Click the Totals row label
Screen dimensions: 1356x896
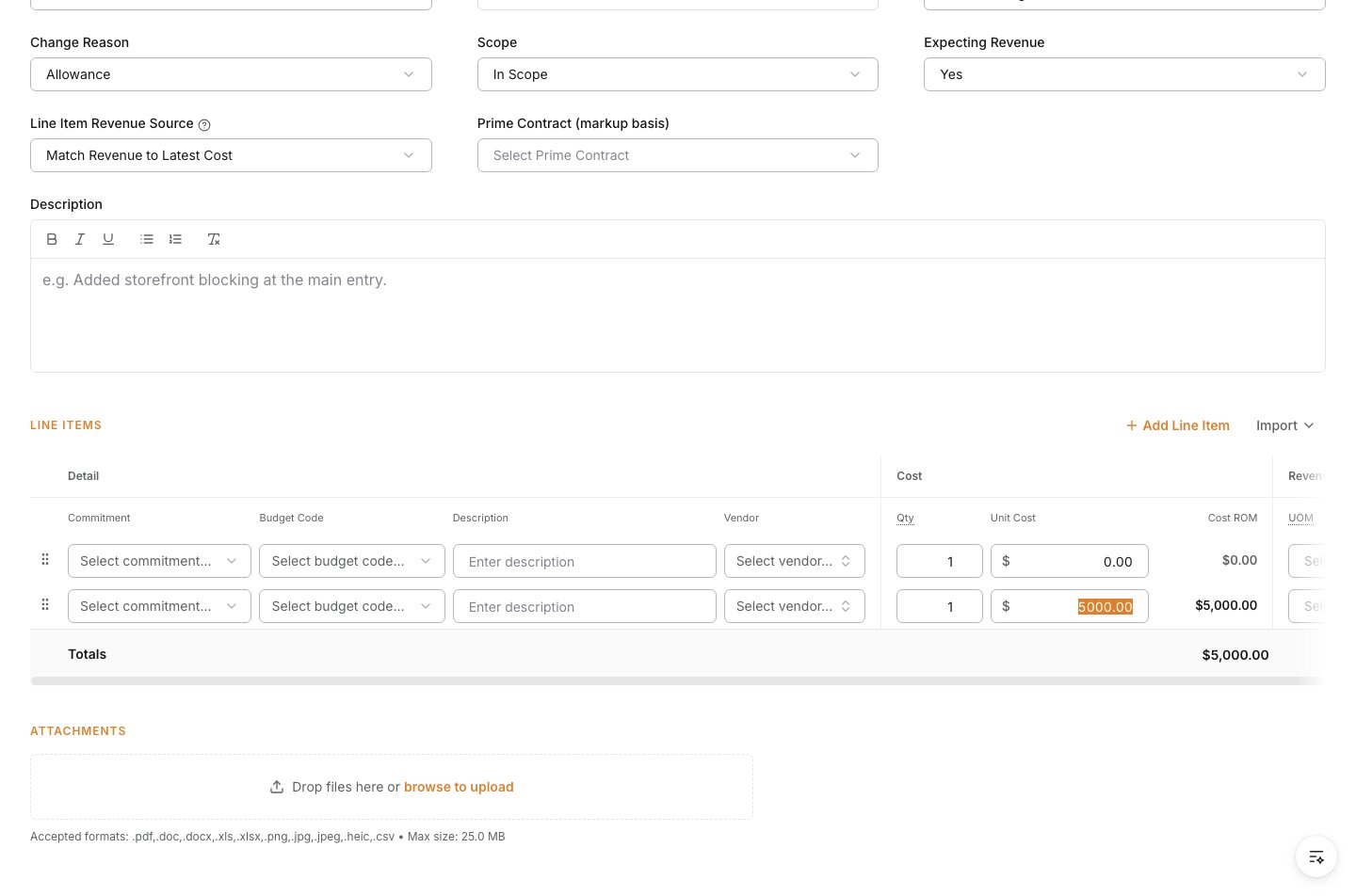[x=87, y=654]
